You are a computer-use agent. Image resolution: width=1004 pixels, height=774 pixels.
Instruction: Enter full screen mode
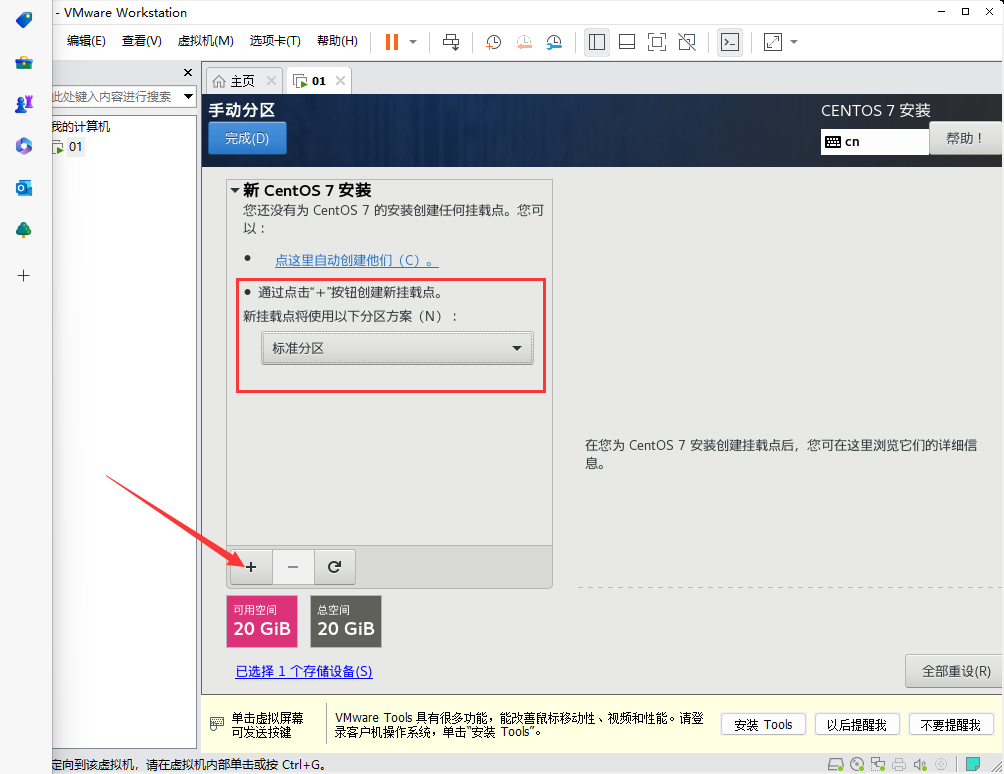[657, 42]
